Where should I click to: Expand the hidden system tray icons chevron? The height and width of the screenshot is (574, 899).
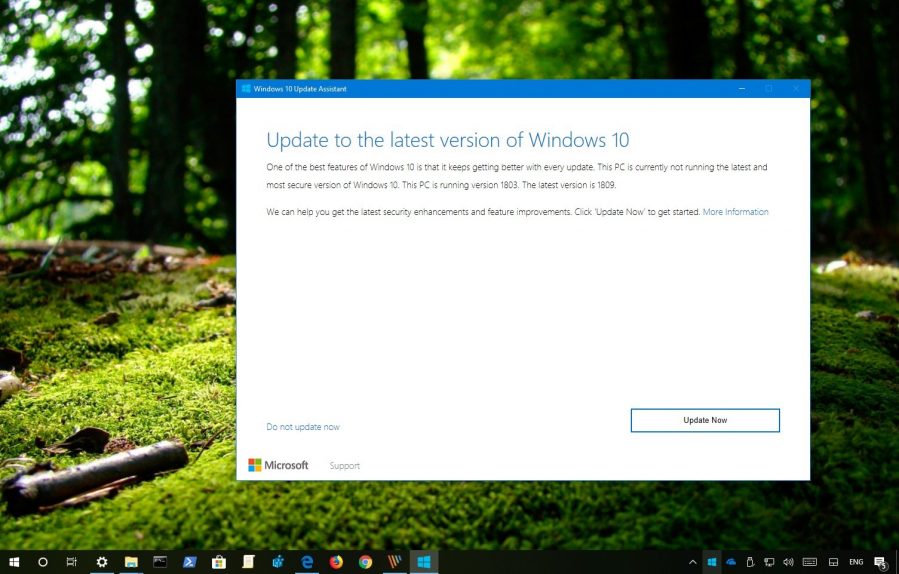pos(692,562)
